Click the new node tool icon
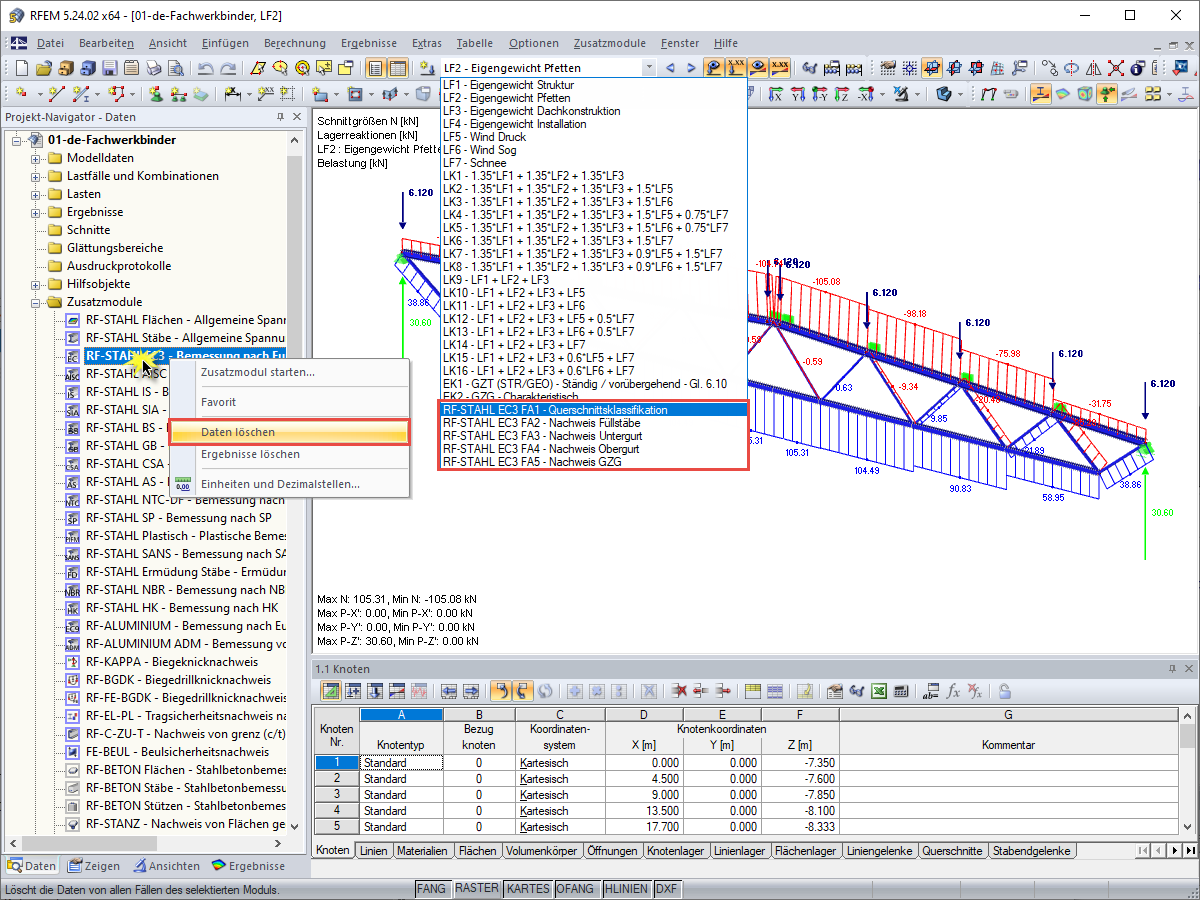Image resolution: width=1200 pixels, height=900 pixels. click(x=21, y=94)
